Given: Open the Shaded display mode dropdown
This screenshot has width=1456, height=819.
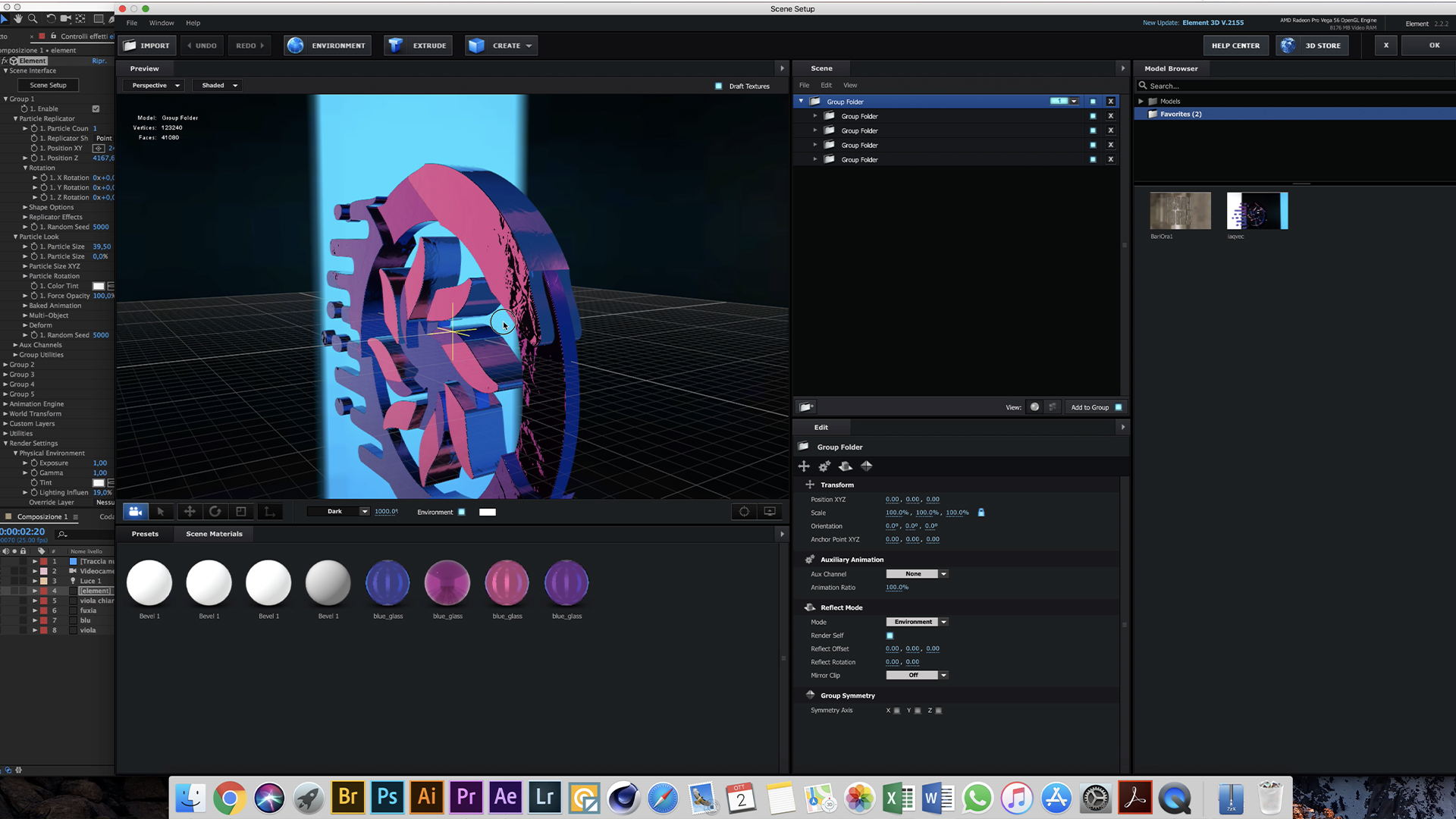Looking at the screenshot, I should [218, 86].
